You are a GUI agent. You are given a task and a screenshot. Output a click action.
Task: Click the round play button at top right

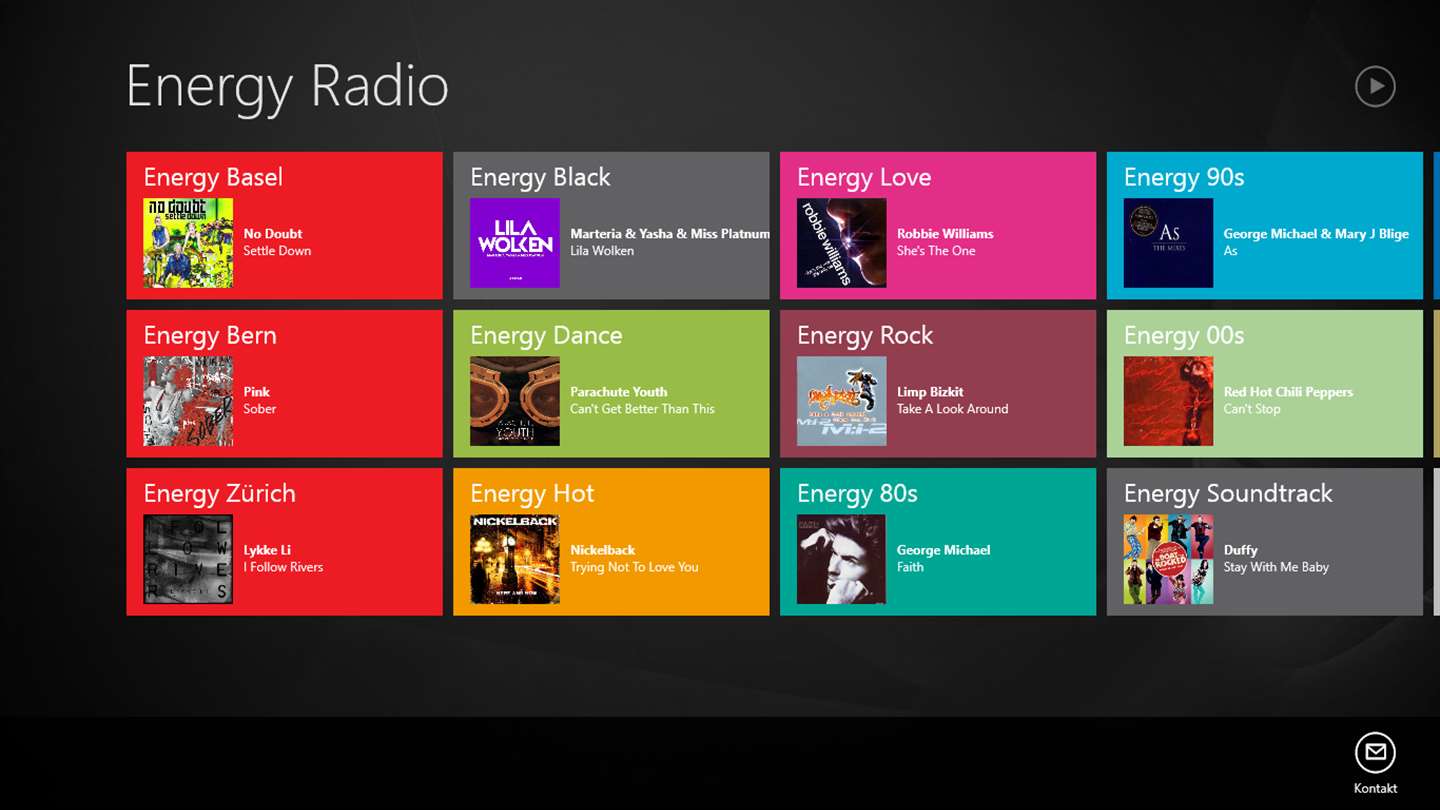click(1375, 86)
